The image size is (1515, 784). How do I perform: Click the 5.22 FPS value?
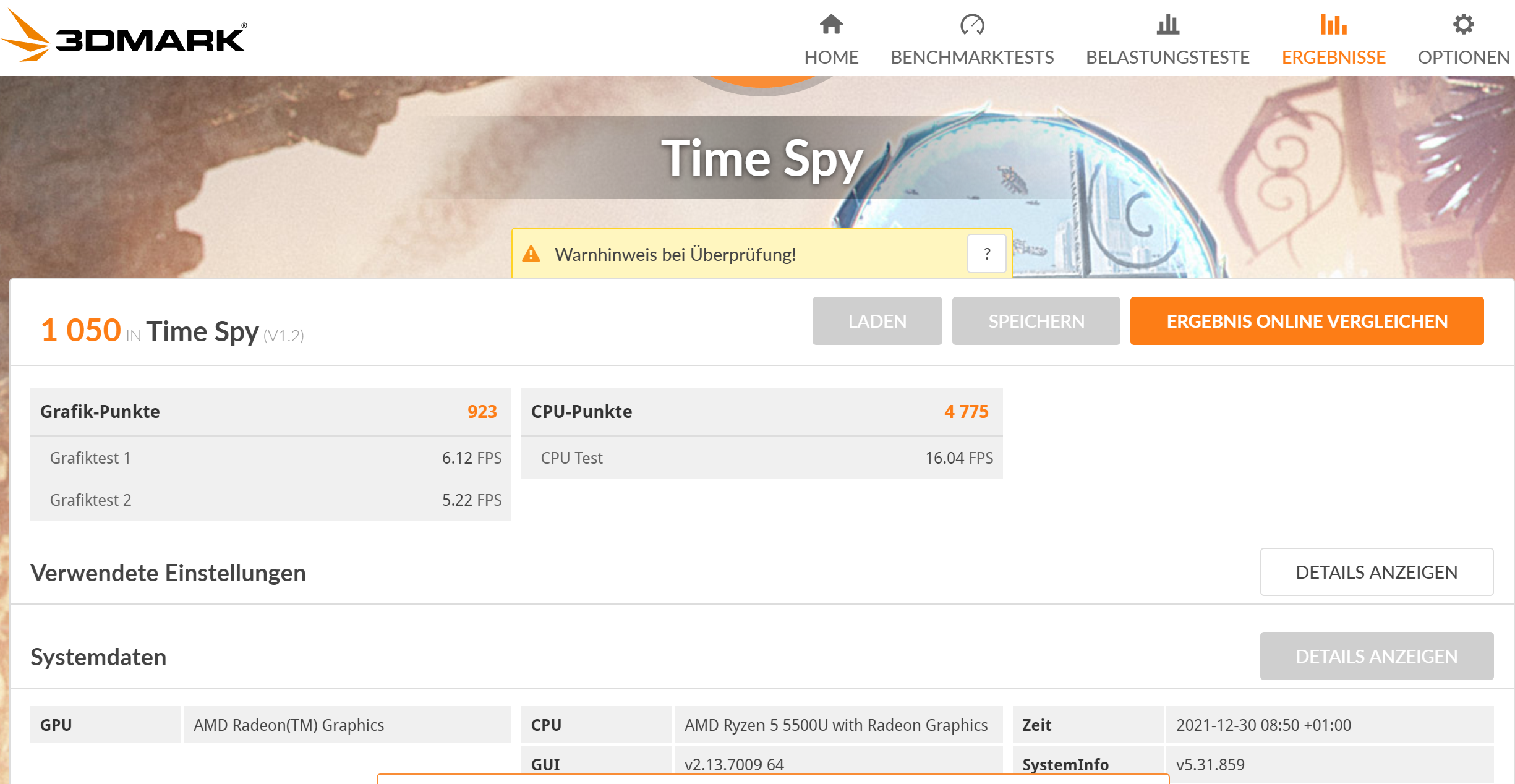point(472,500)
